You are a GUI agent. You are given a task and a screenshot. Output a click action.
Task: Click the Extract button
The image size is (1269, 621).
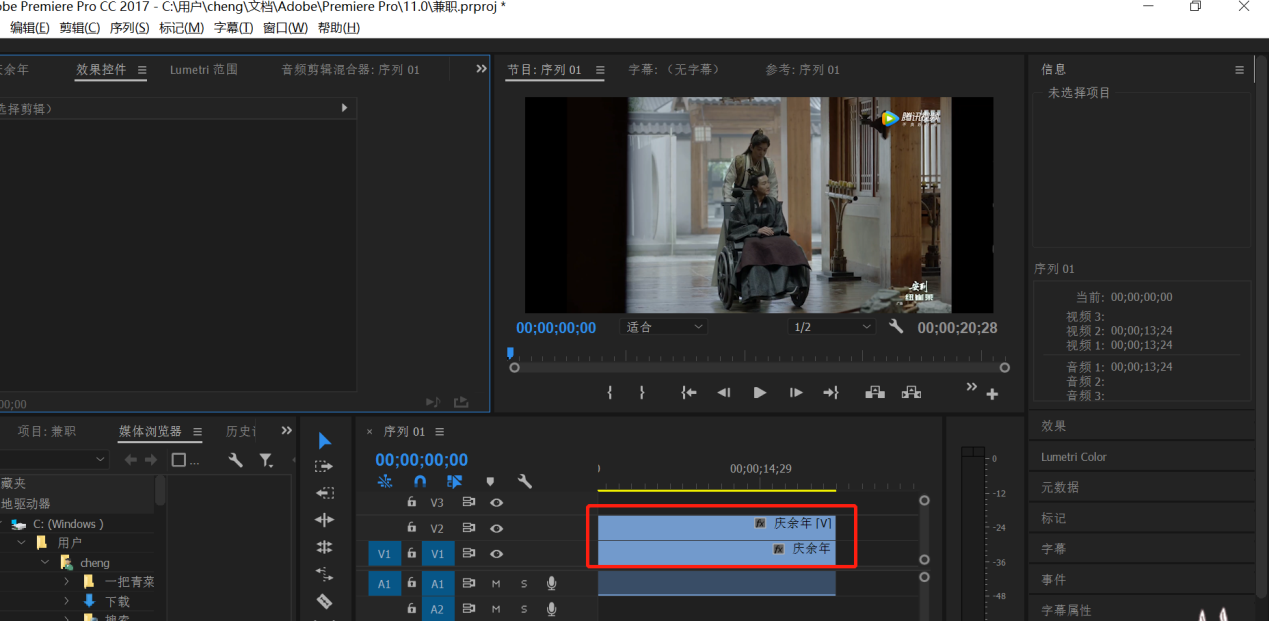coord(911,392)
